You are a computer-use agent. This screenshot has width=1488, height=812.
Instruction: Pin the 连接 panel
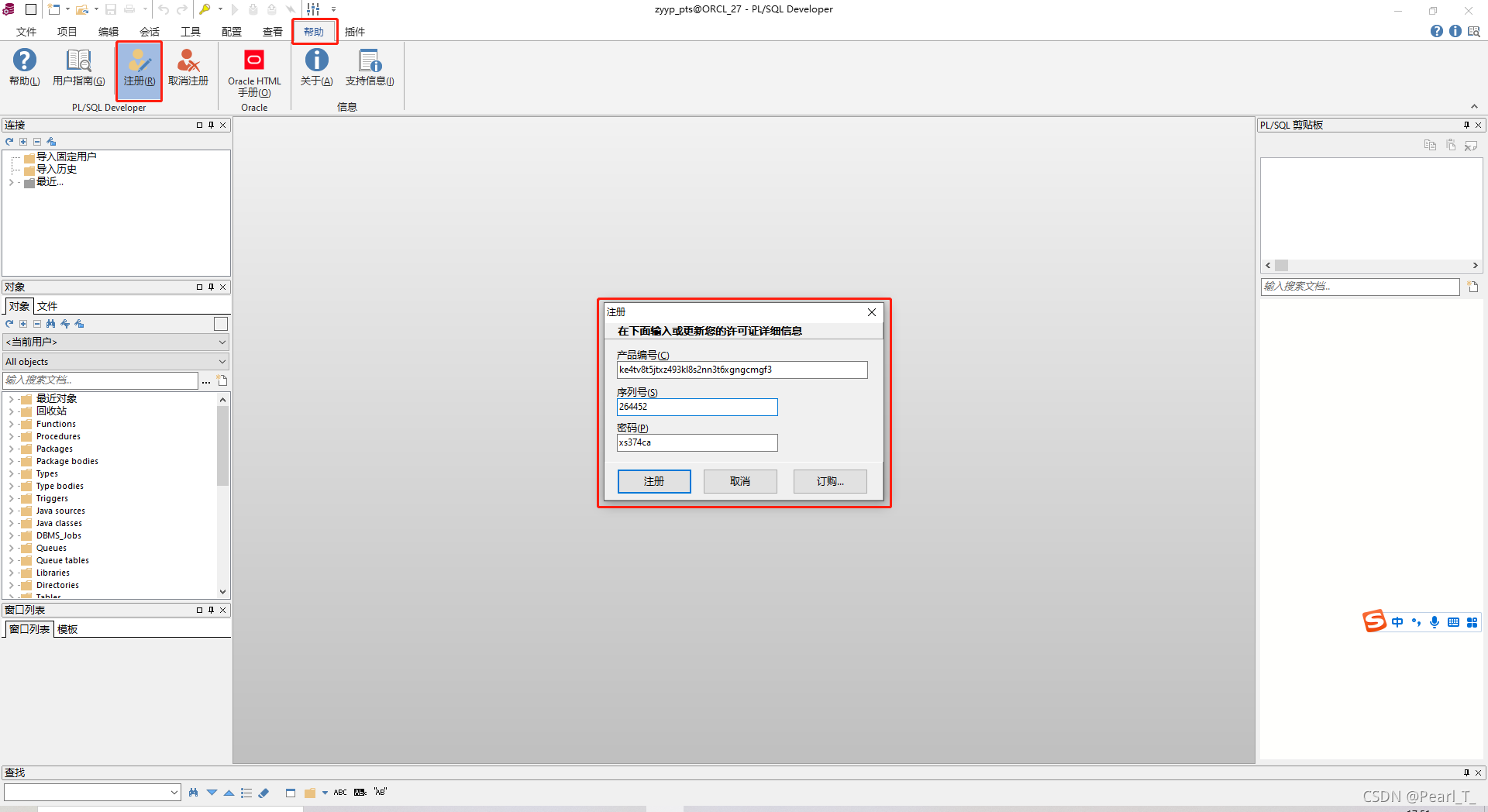(x=211, y=125)
